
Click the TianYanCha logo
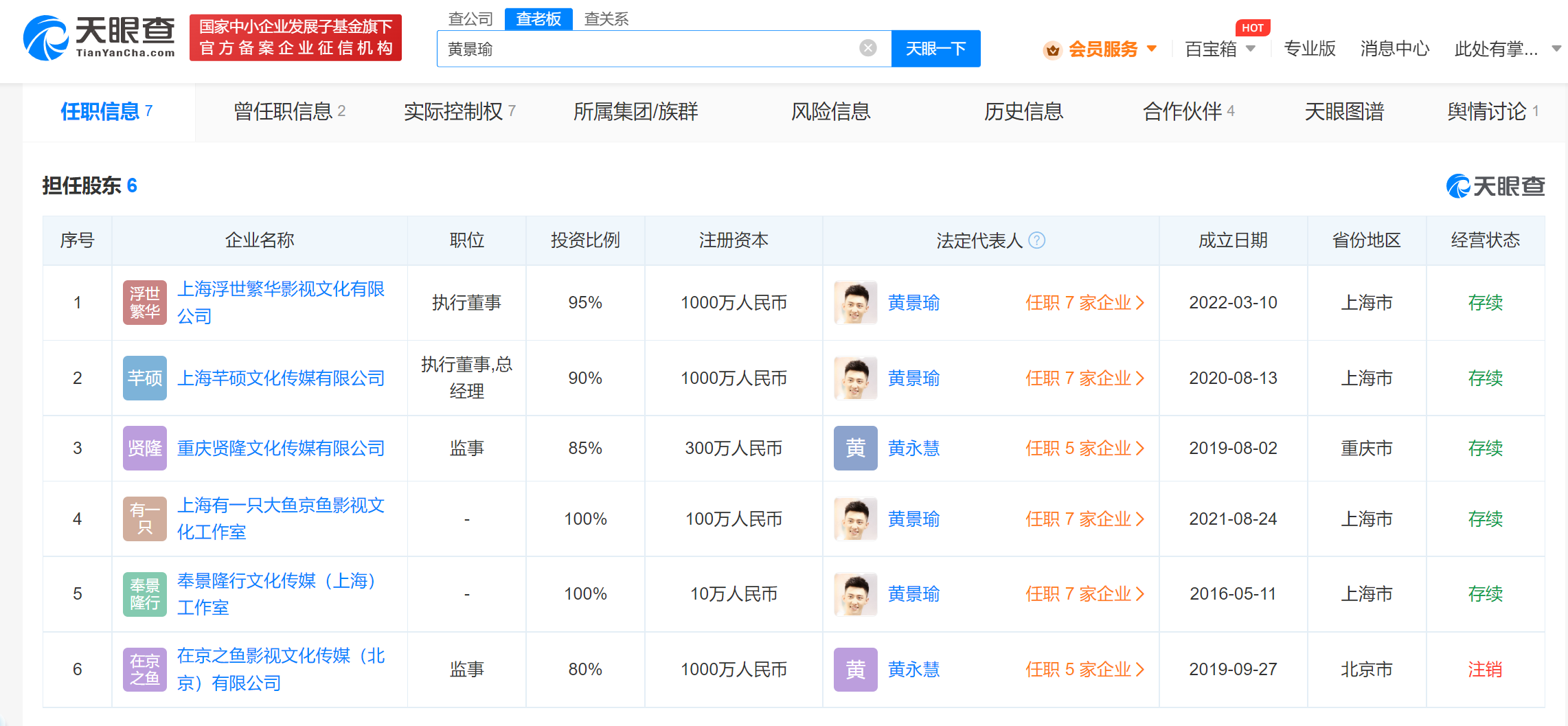(x=99, y=38)
